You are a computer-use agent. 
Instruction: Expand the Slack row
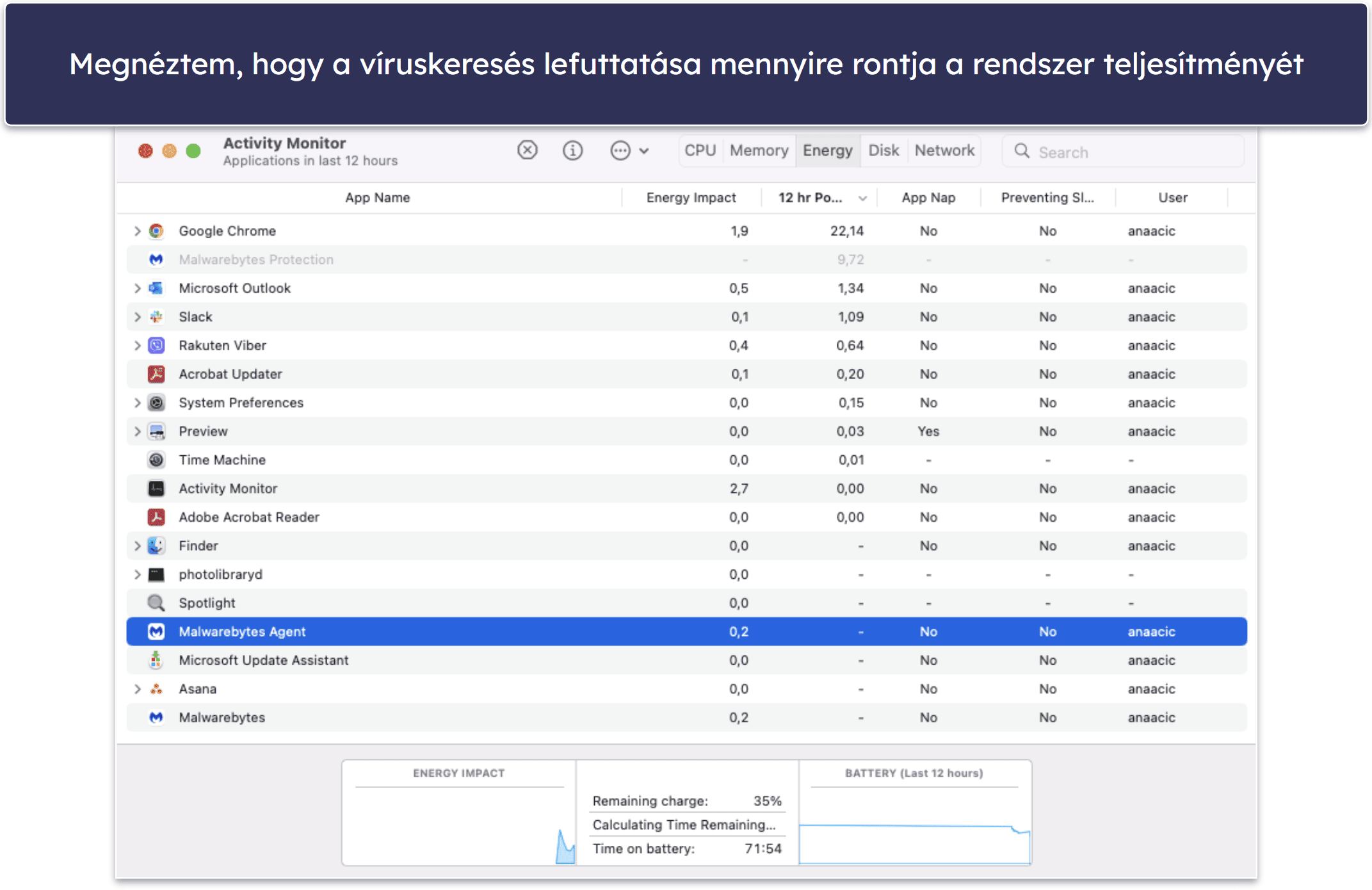pyautogui.click(x=137, y=317)
